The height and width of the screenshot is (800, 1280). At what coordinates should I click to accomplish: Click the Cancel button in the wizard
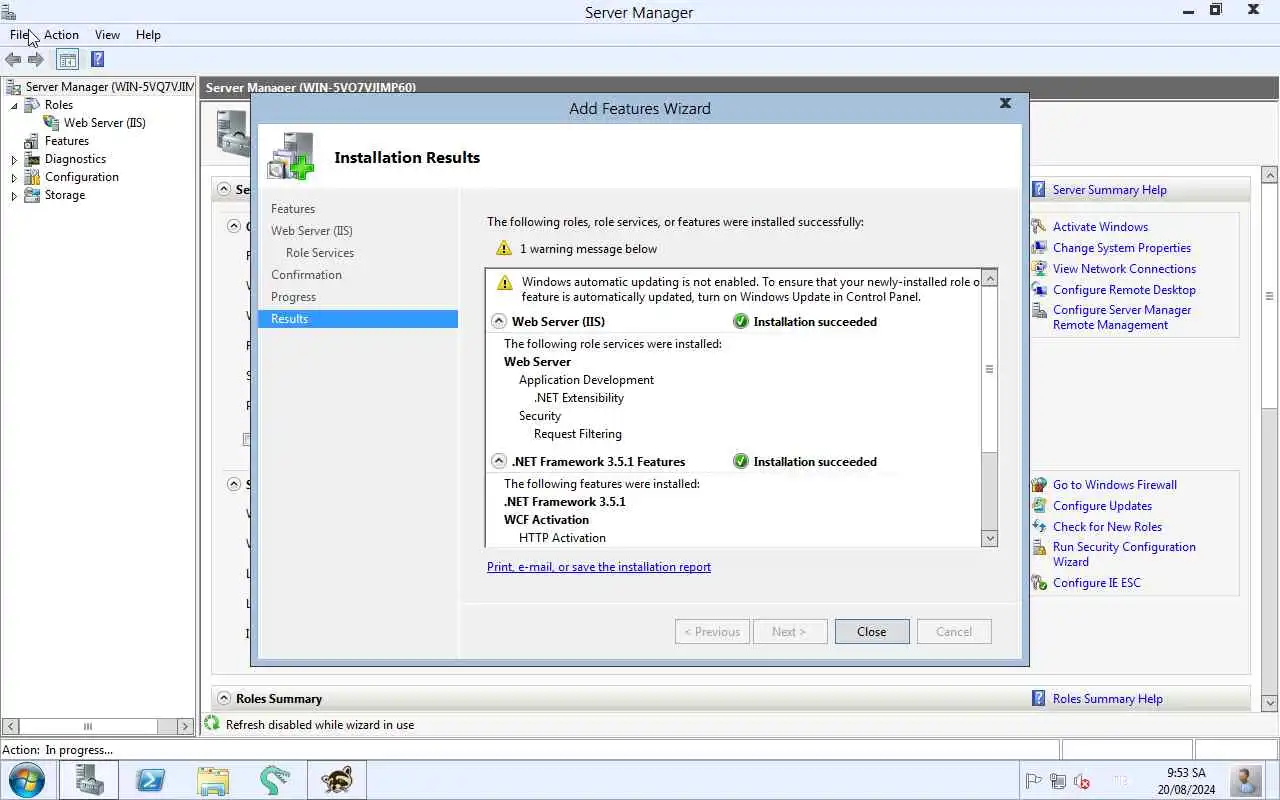954,632
